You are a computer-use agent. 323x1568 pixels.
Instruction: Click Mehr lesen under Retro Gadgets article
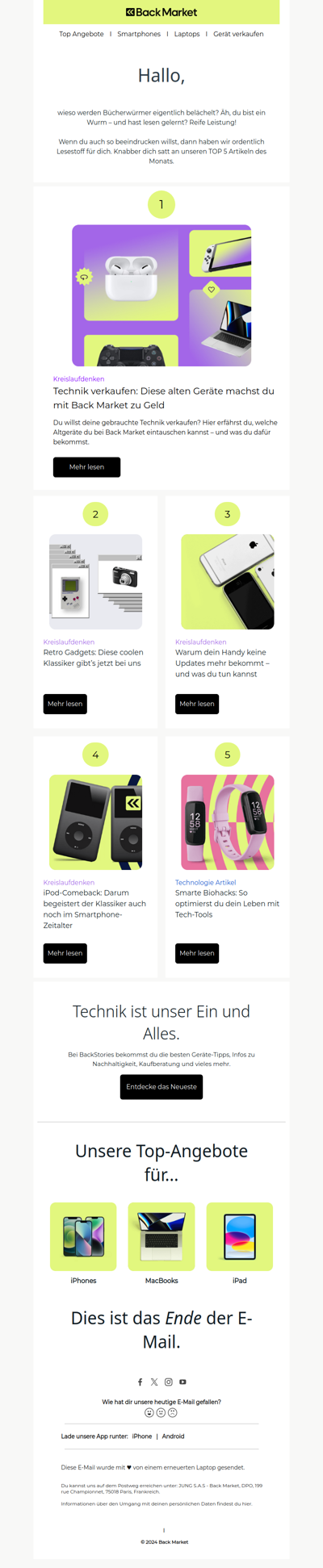pos(65,704)
